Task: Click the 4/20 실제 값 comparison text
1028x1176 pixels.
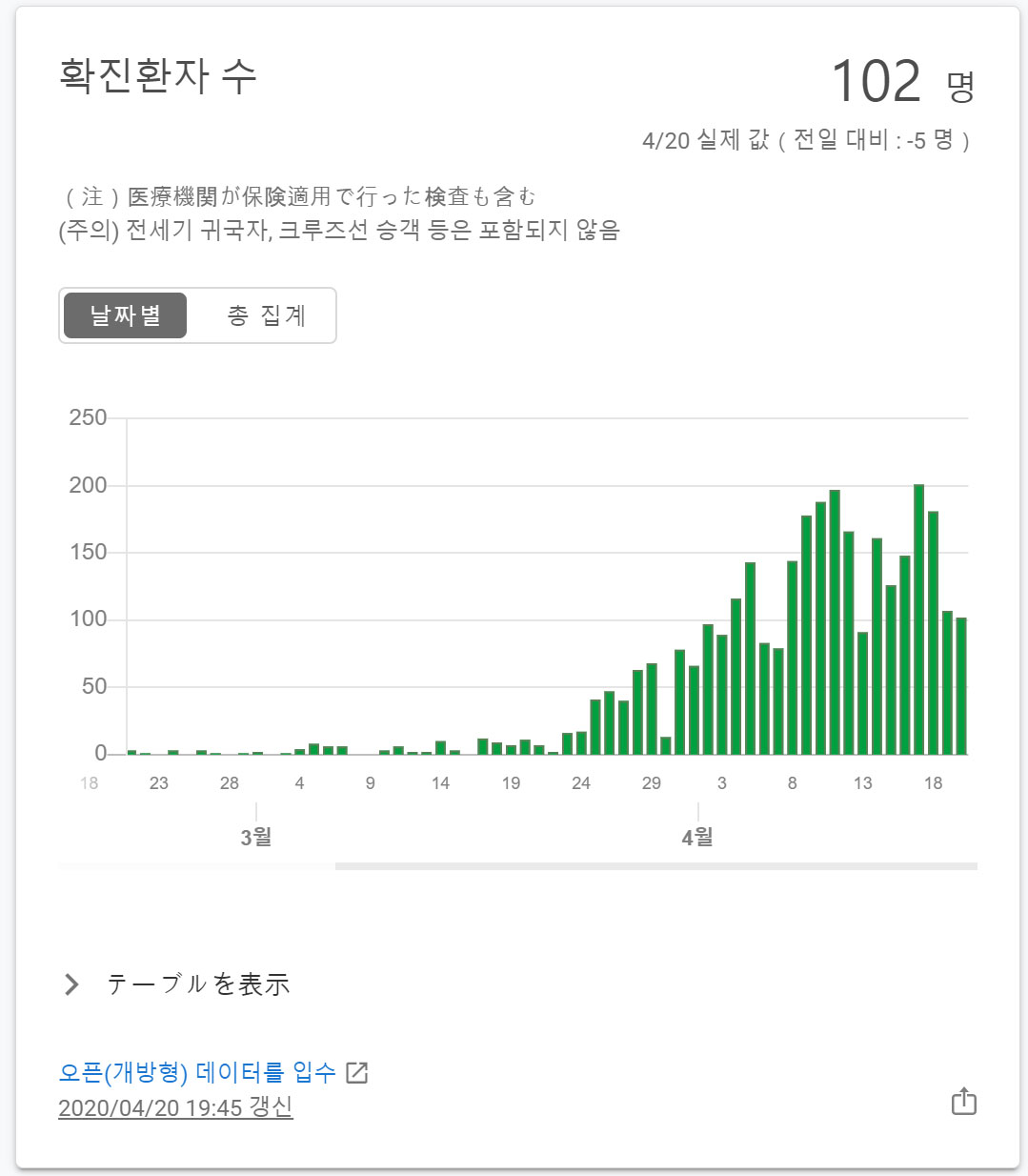Action: (807, 140)
